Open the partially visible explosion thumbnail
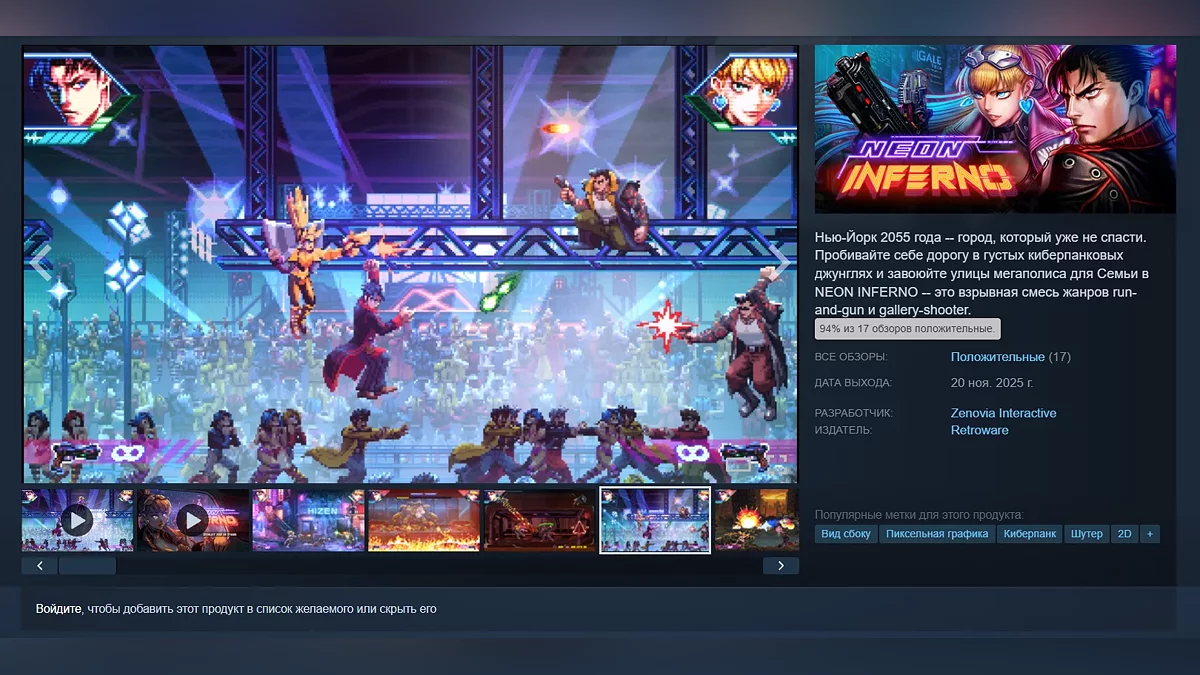This screenshot has width=1200, height=675. (x=756, y=520)
